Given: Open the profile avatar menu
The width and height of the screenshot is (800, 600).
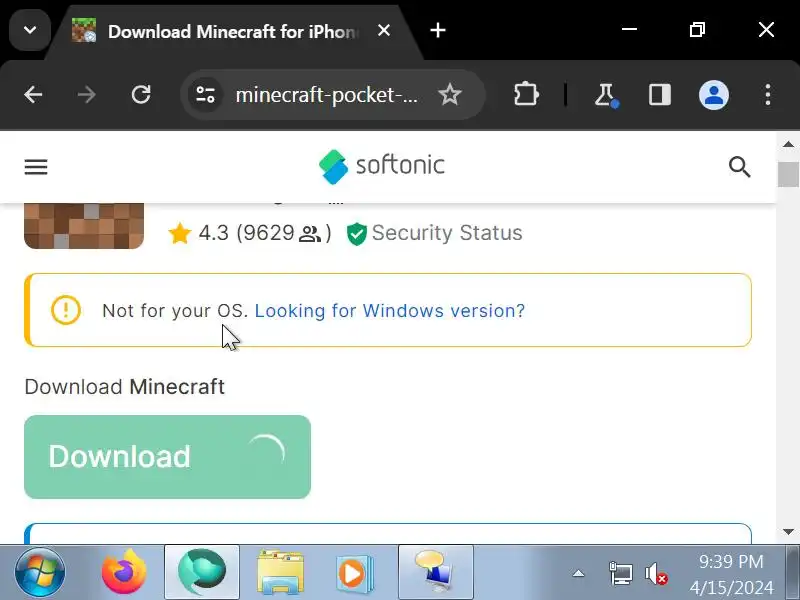Looking at the screenshot, I should (x=713, y=95).
